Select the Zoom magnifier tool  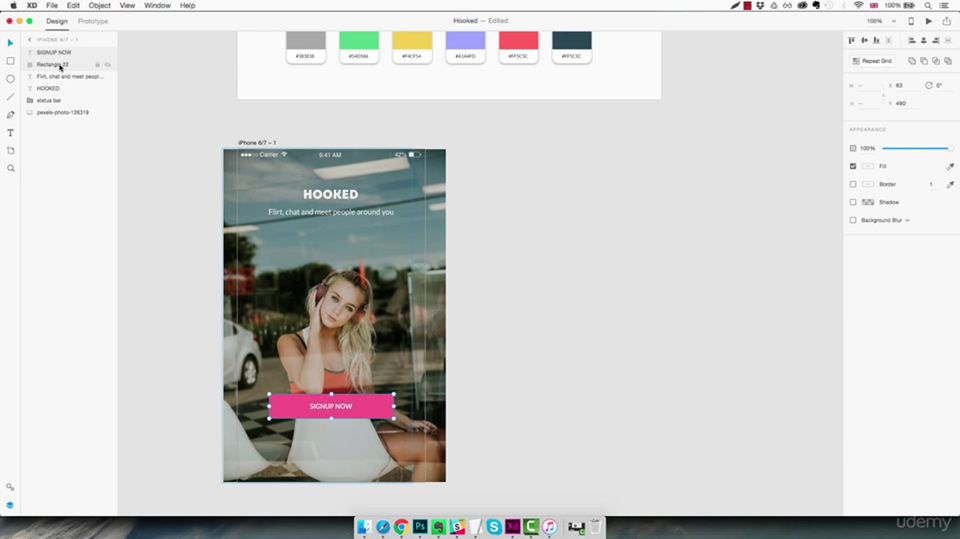[x=11, y=169]
